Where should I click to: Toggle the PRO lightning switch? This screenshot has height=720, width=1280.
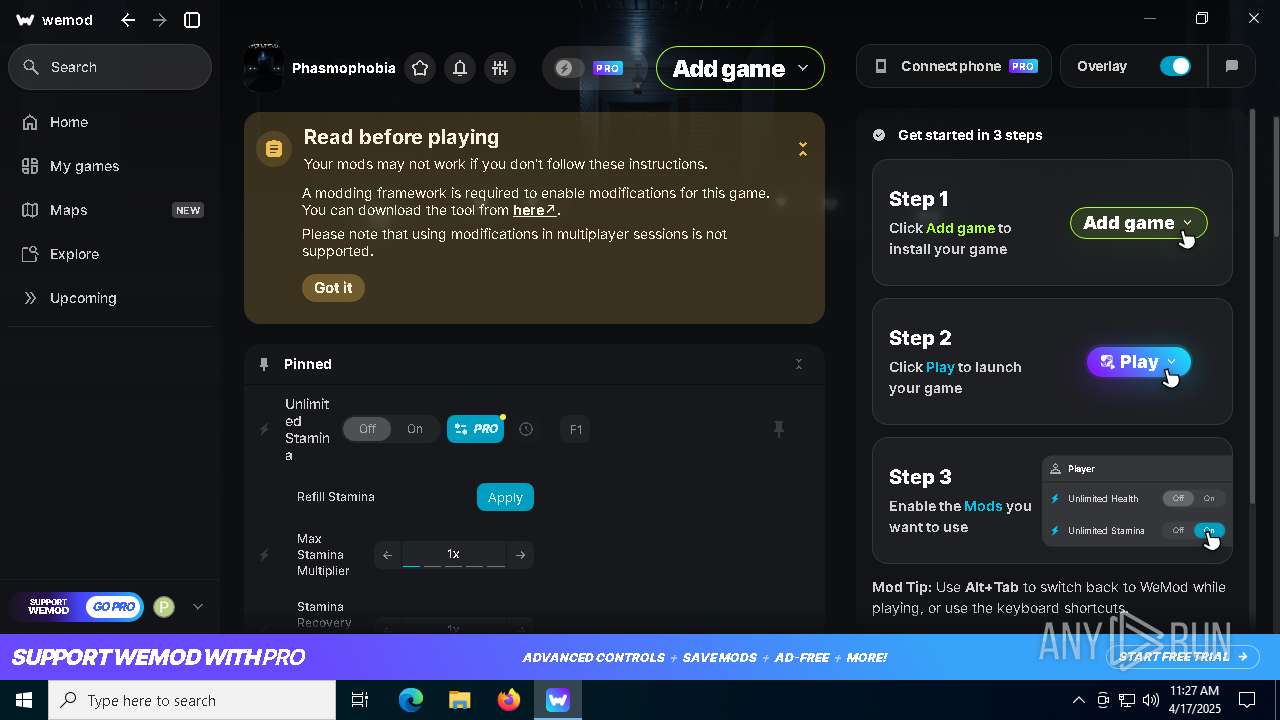(x=570, y=68)
